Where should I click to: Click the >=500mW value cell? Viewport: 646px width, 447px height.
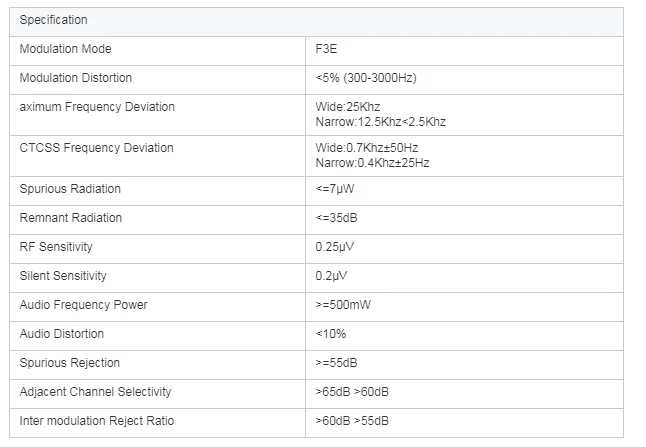(343, 305)
